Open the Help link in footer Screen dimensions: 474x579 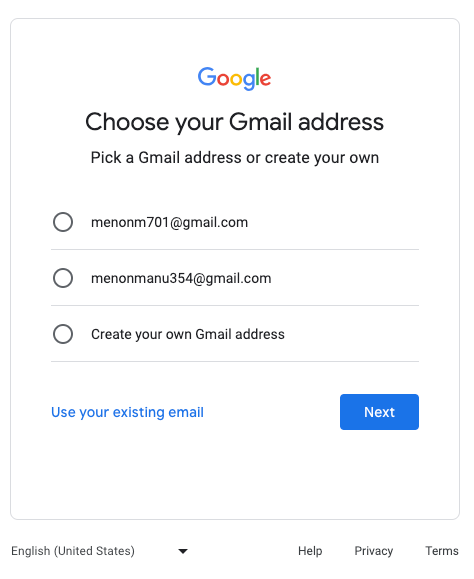pyautogui.click(x=310, y=551)
